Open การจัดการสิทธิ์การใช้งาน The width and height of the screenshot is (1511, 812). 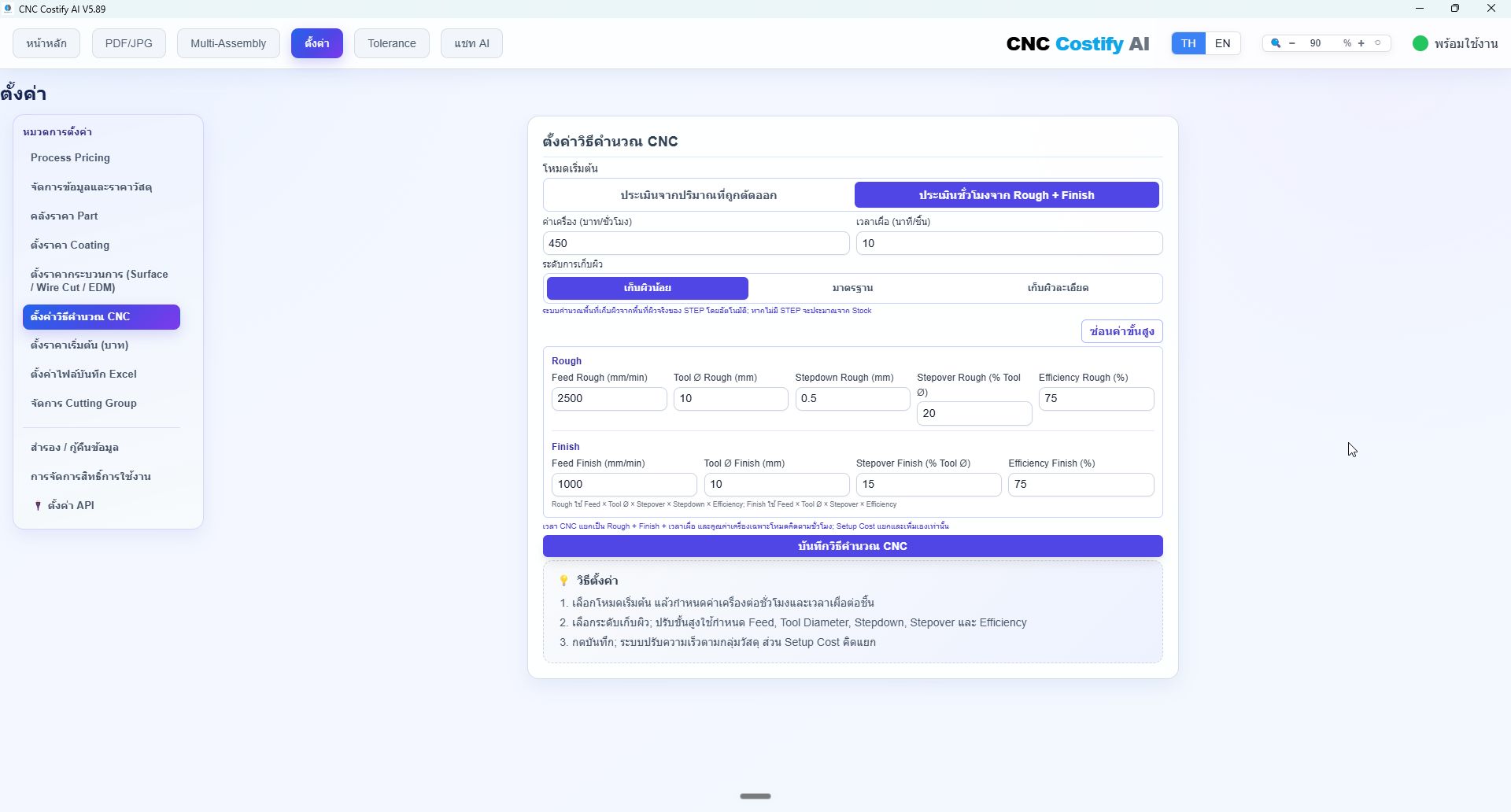tap(102, 477)
